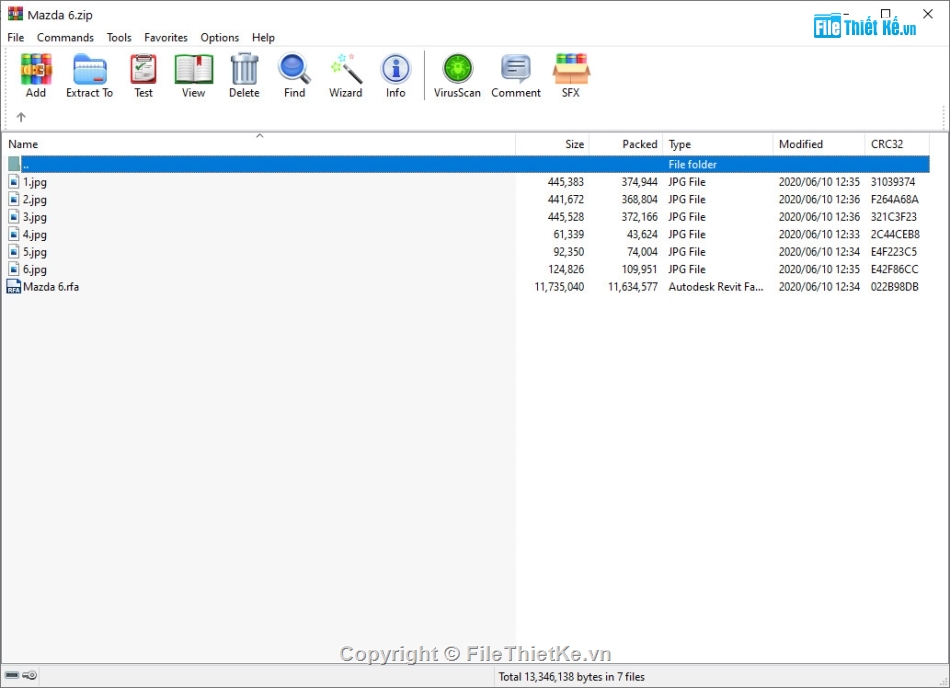Open the File menu

click(x=16, y=38)
